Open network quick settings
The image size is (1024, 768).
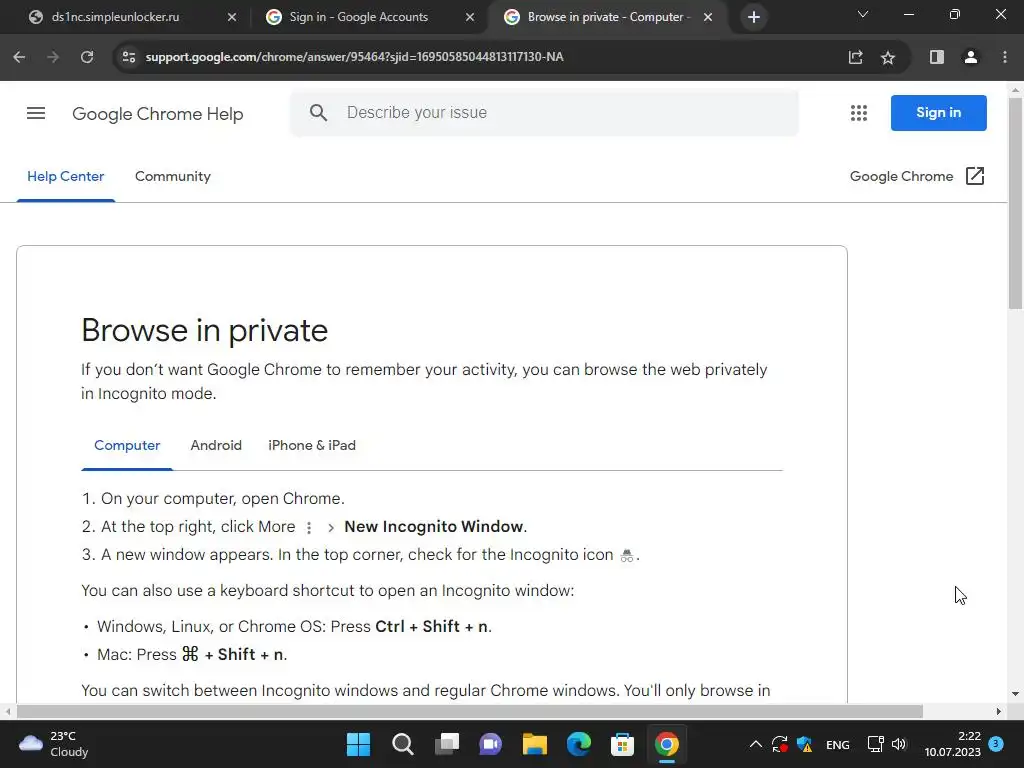pyautogui.click(x=875, y=744)
